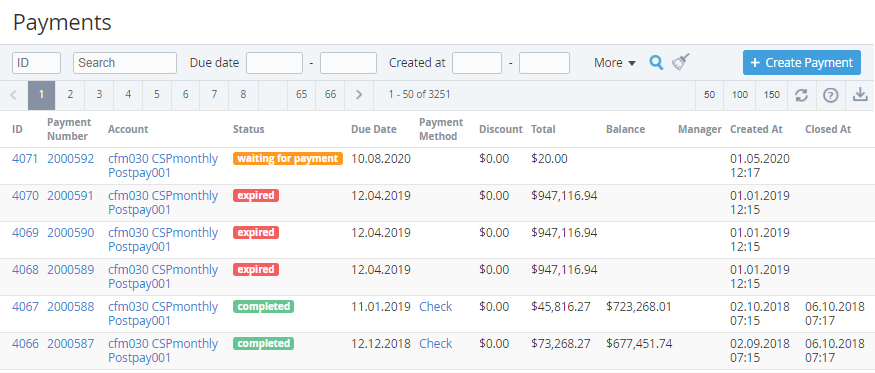Click the Due date start field
875x373 pixels.
tap(275, 63)
